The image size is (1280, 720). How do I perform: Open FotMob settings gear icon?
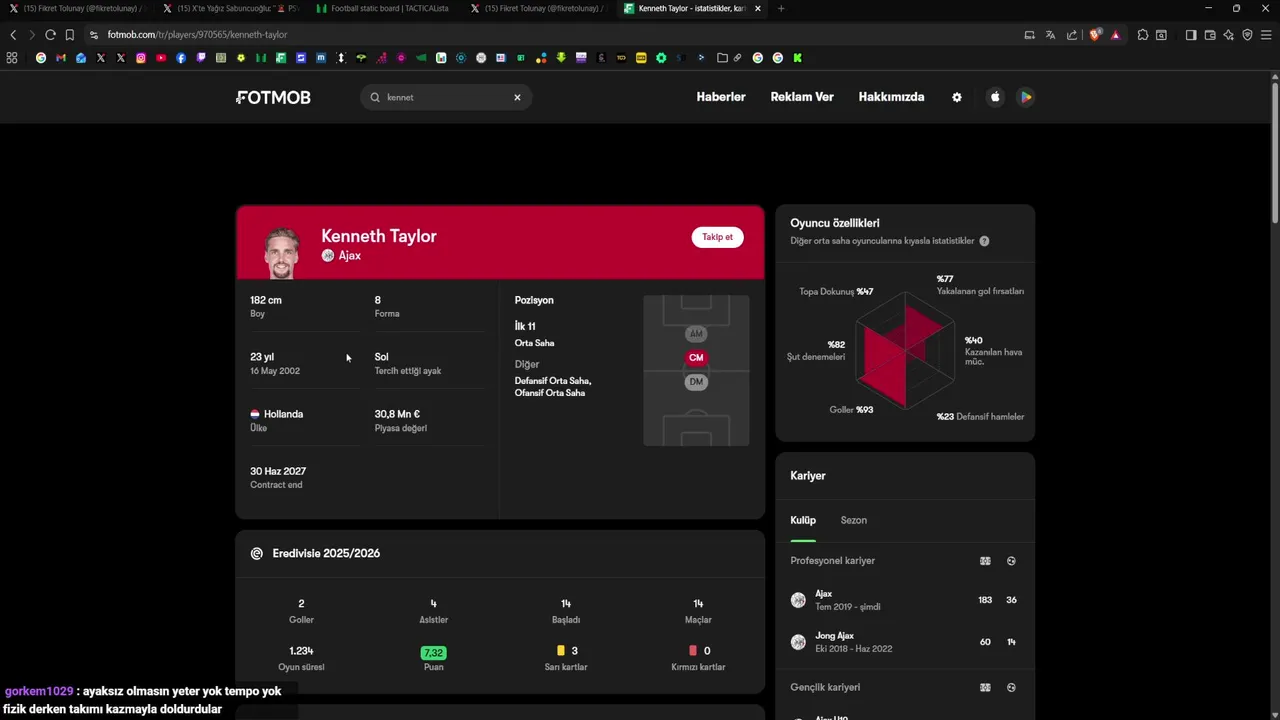(957, 97)
